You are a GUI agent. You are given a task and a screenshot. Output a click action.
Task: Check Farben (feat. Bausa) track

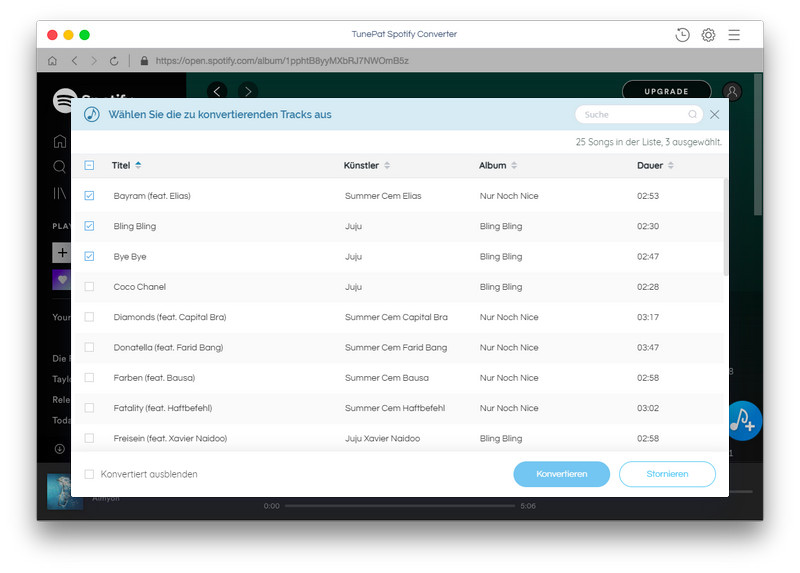[x=89, y=378]
